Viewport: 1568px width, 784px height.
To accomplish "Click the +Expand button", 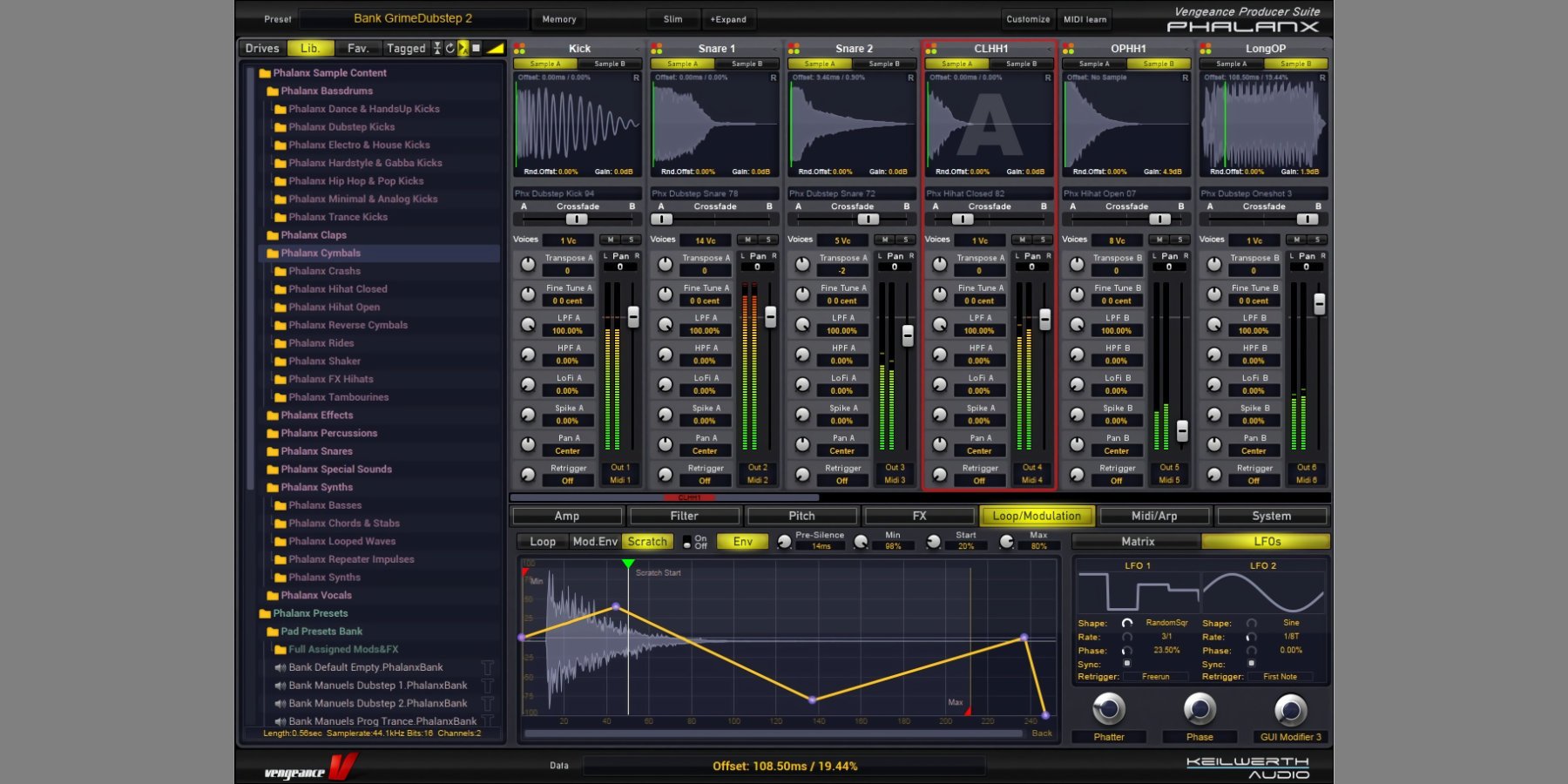I will 728,19.
